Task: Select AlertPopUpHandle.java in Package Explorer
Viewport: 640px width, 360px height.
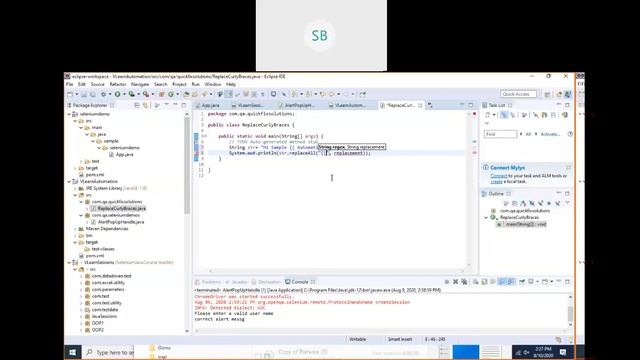Action: (x=121, y=222)
